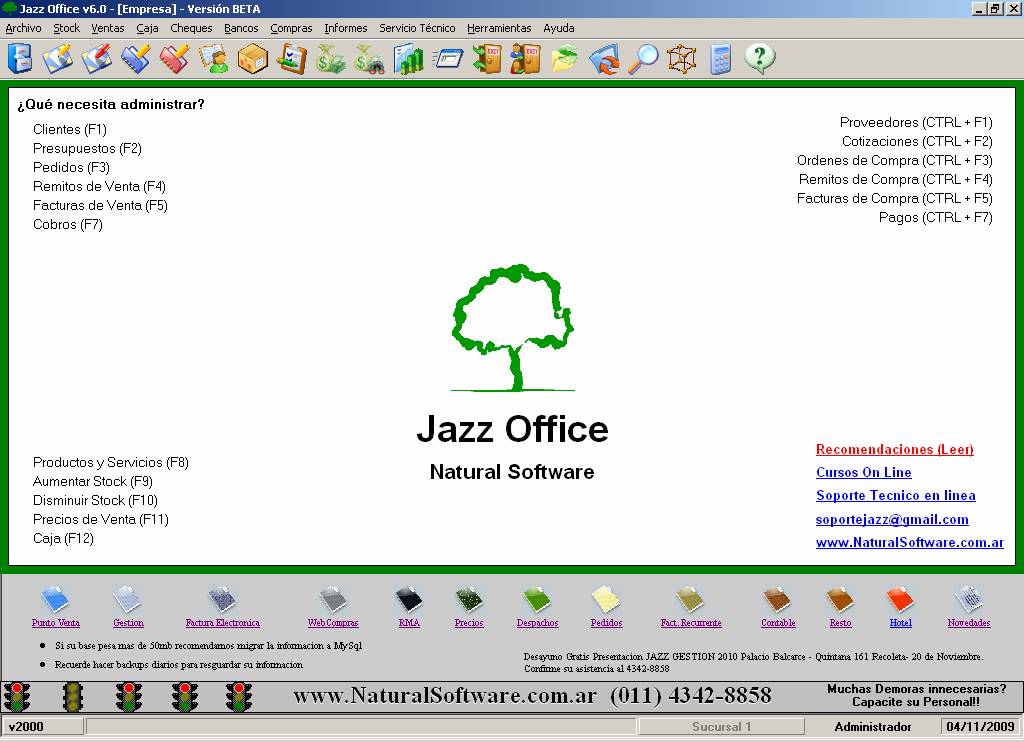
Task: Click the red page icon above Hotel
Action: pos(900,600)
